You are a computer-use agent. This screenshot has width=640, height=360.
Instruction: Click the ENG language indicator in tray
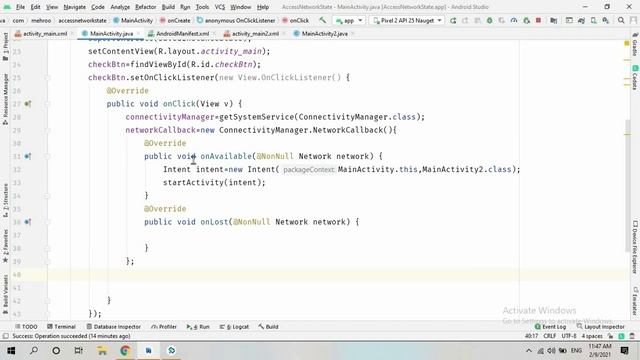[576, 350]
